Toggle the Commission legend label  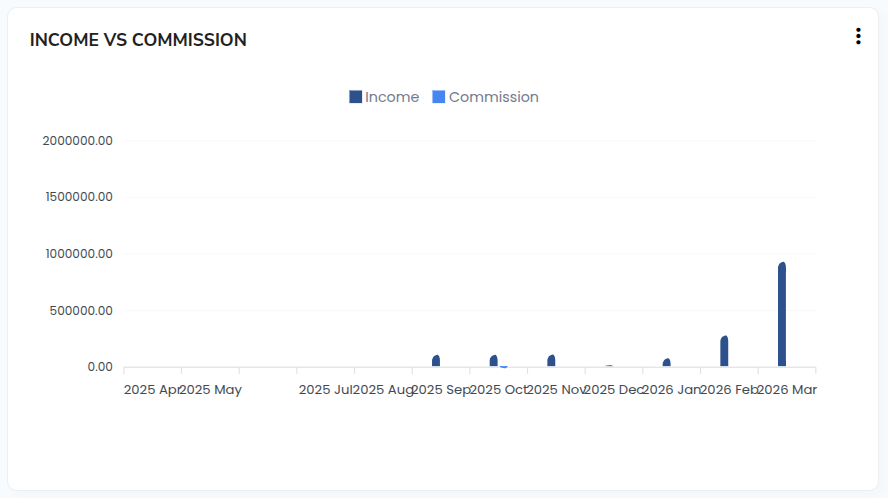(493, 97)
